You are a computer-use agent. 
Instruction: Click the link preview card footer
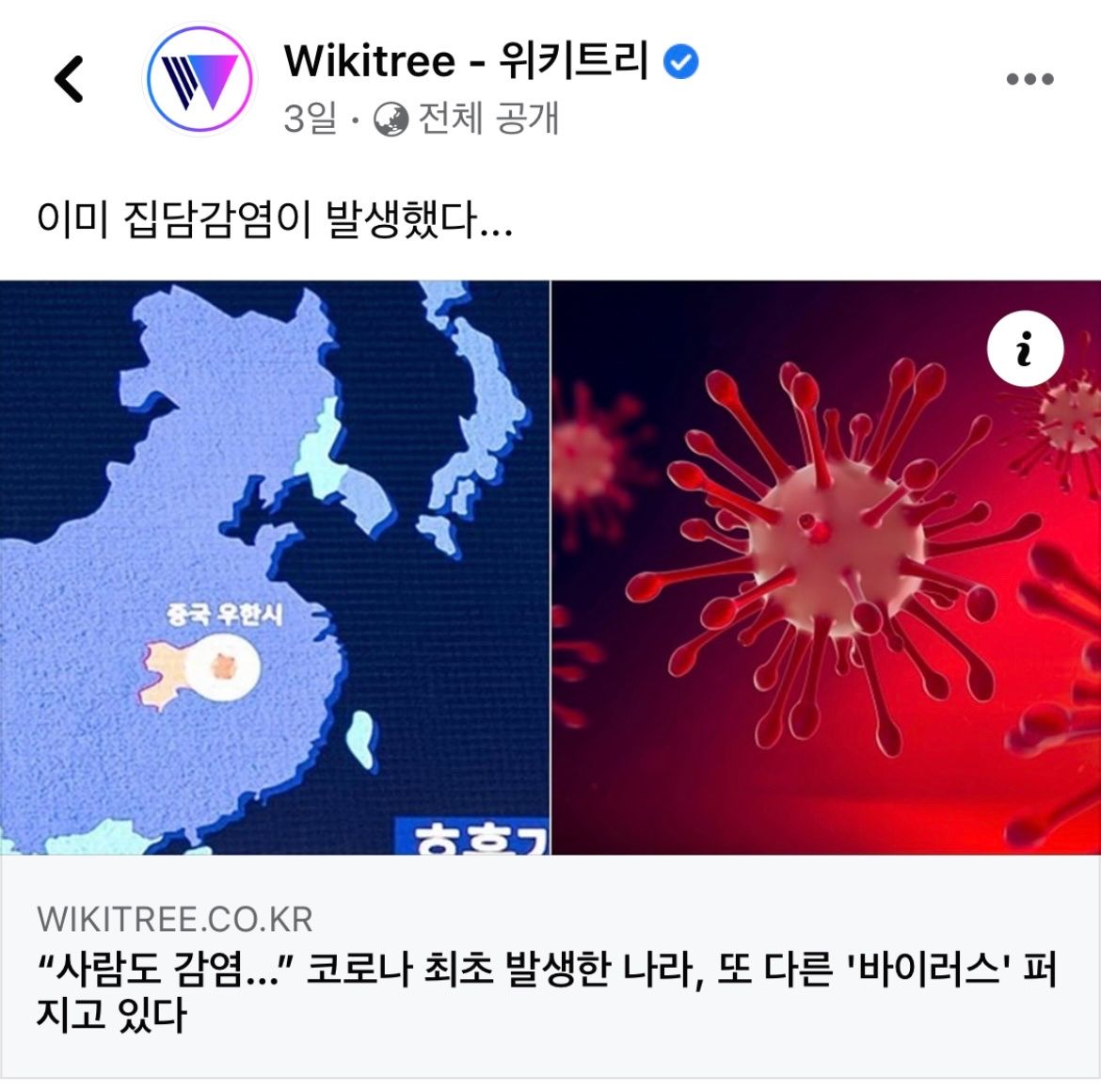tap(550, 966)
